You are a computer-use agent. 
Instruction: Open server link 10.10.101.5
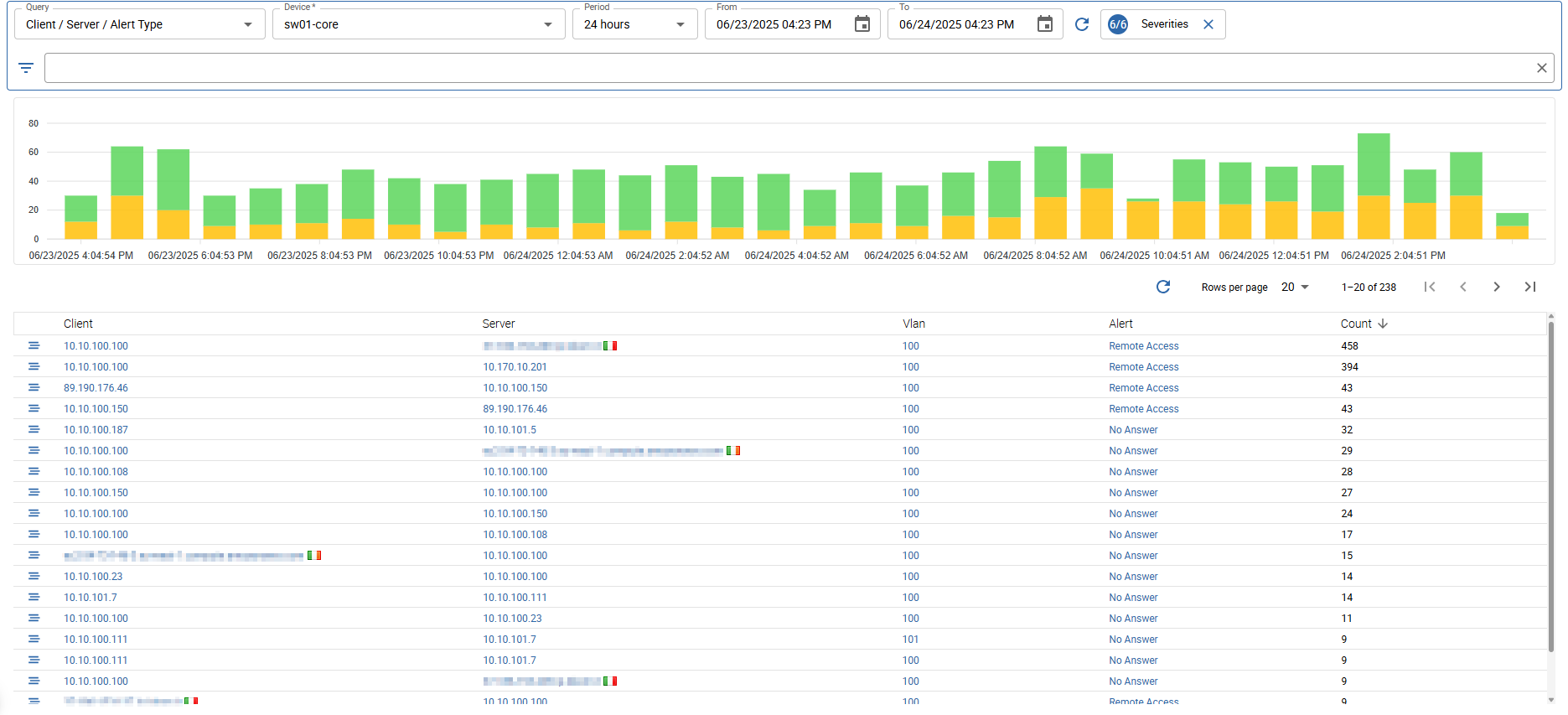coord(510,430)
